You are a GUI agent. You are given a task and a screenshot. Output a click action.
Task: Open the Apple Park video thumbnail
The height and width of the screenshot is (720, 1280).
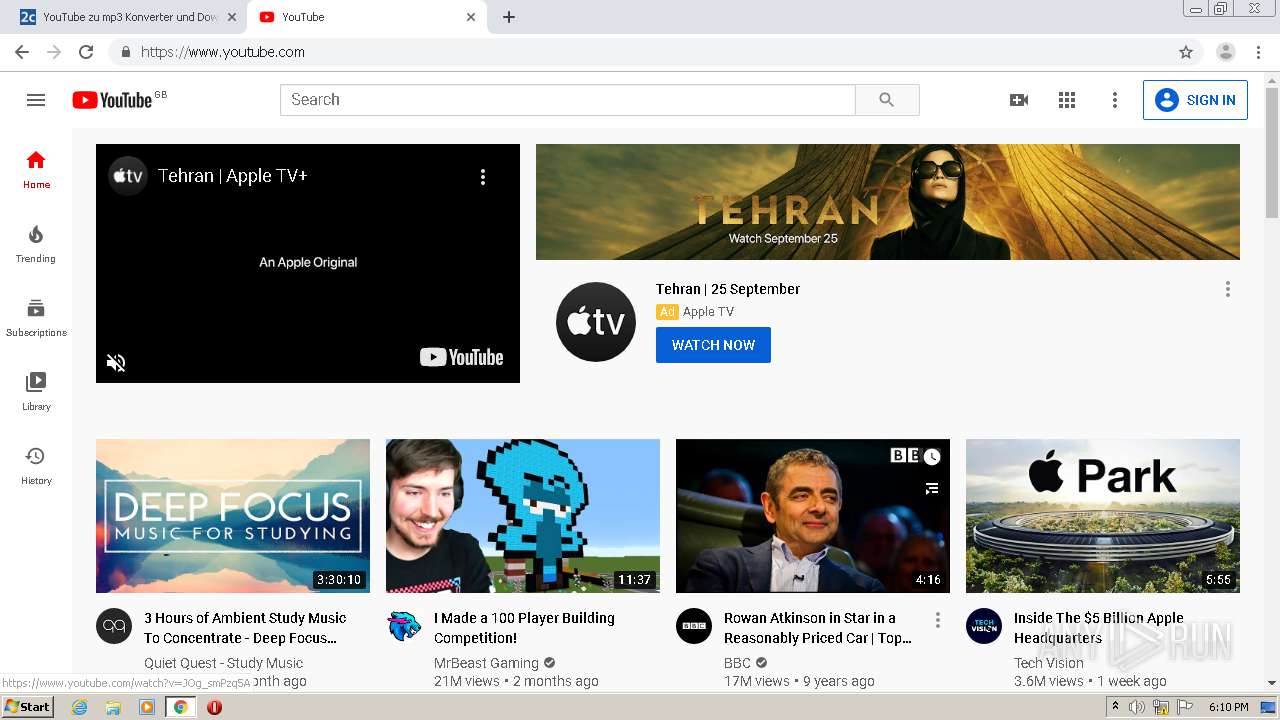pos(1103,516)
